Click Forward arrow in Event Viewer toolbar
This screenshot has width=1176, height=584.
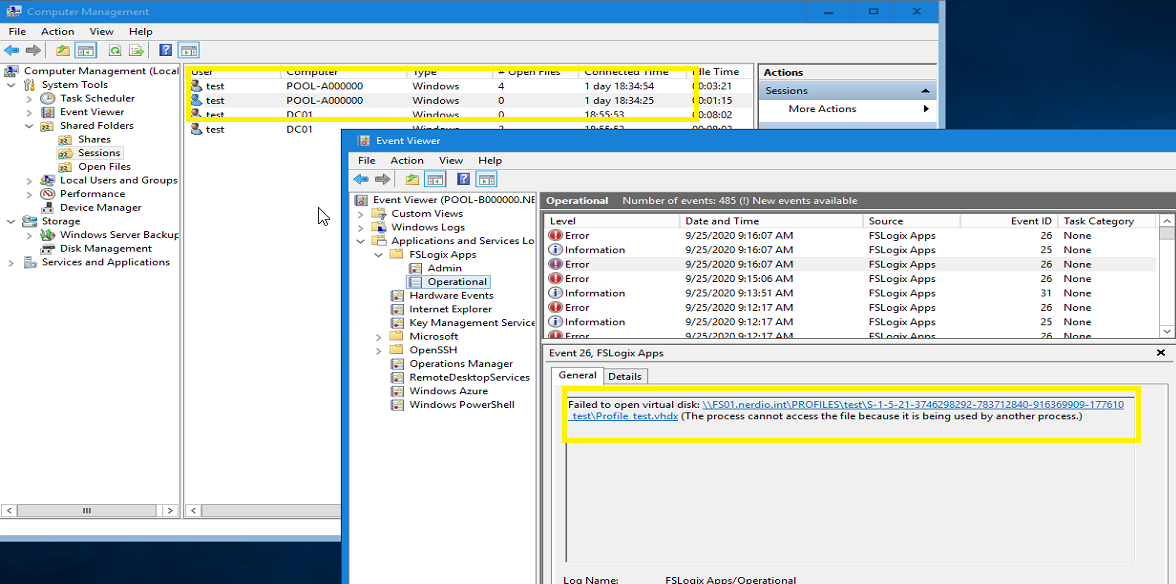click(382, 179)
